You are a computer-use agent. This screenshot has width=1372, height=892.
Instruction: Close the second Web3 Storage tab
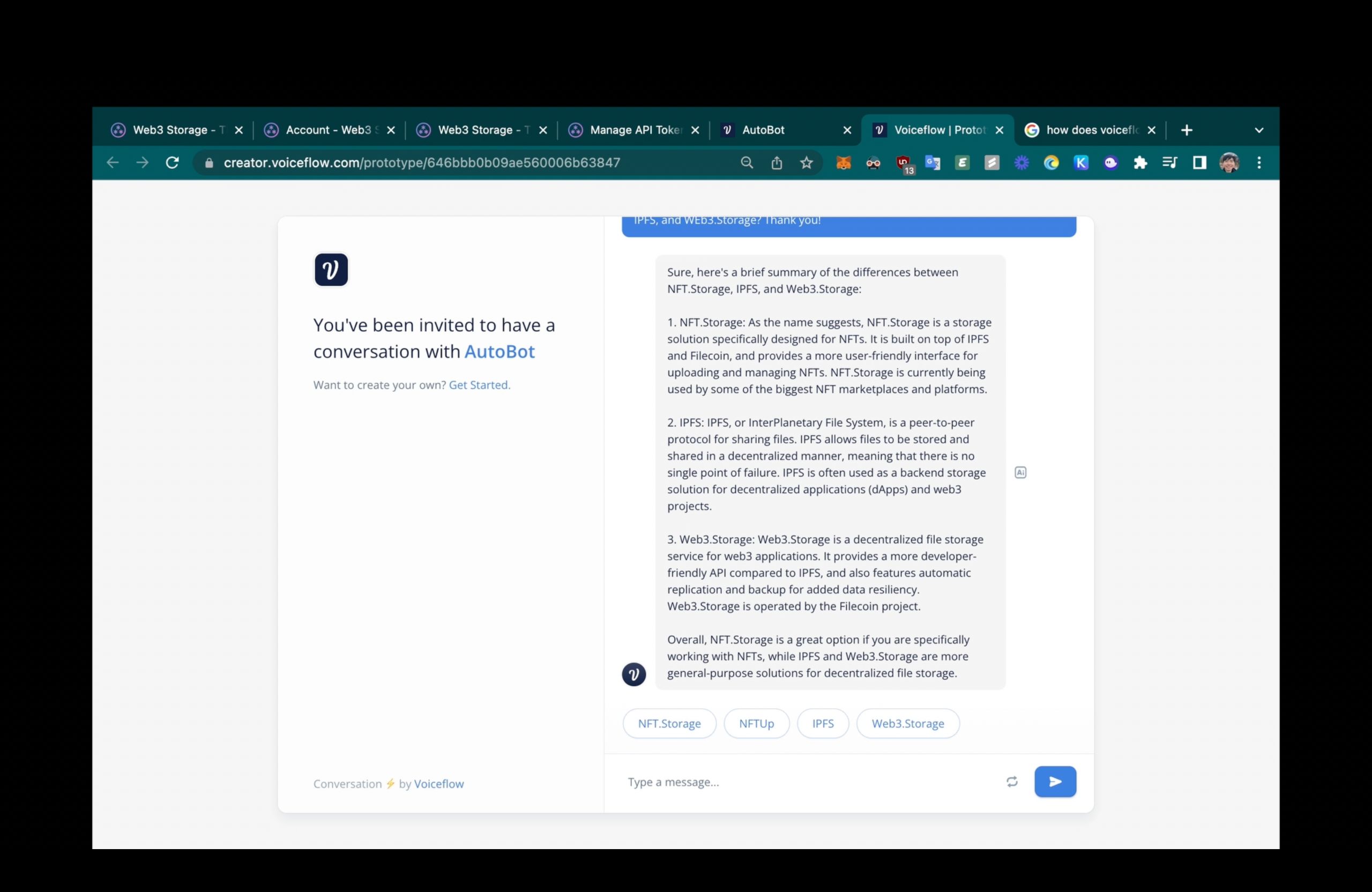pyautogui.click(x=542, y=130)
